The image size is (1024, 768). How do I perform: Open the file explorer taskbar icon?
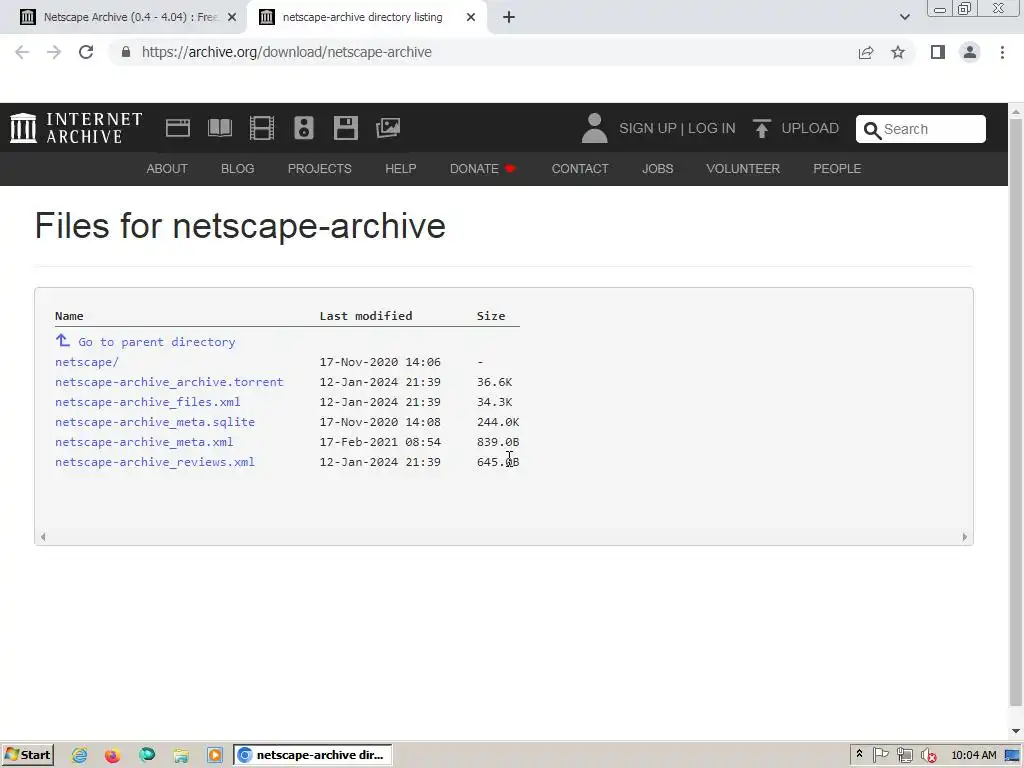click(x=181, y=755)
